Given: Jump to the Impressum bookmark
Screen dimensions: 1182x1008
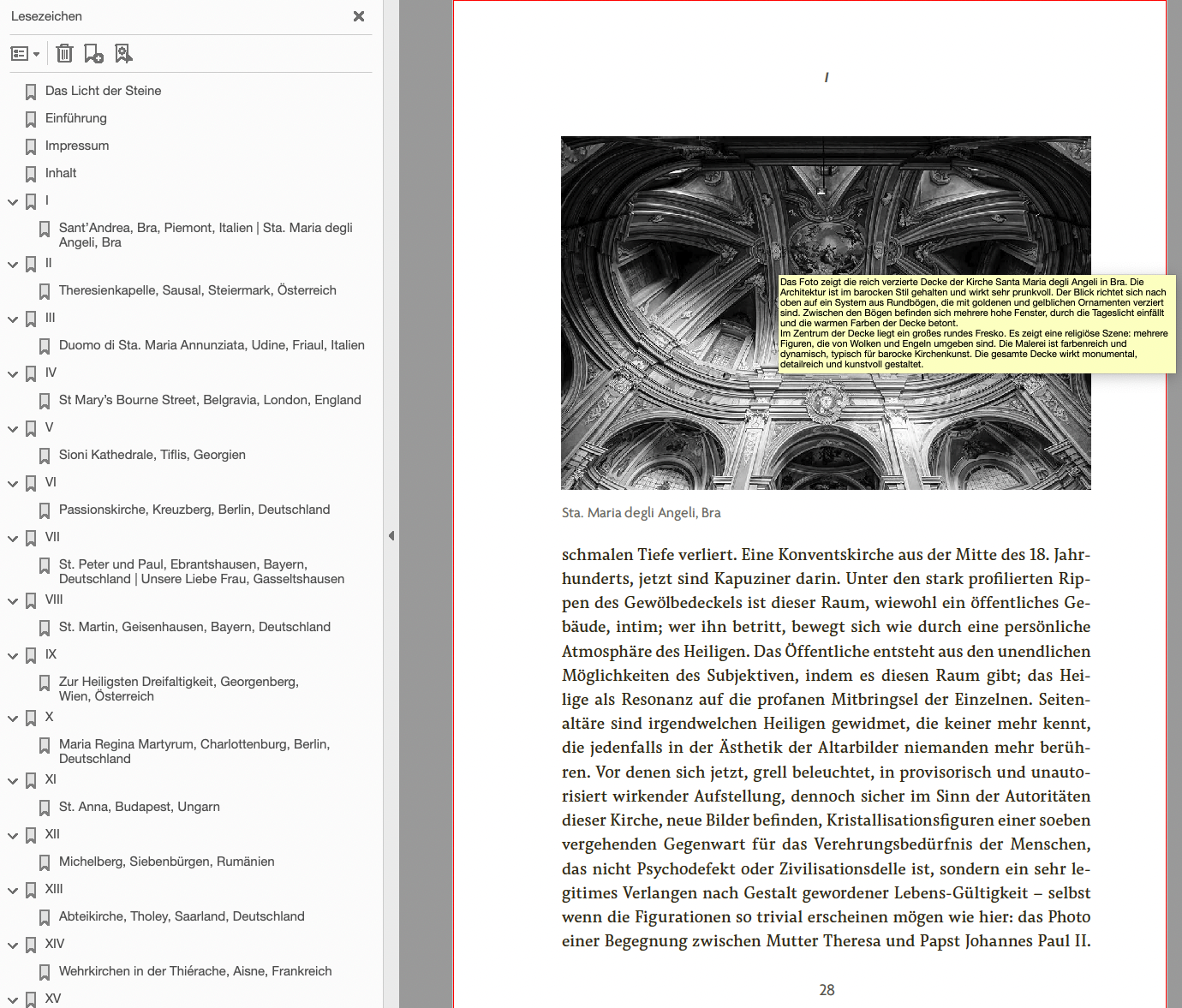Looking at the screenshot, I should click(77, 146).
